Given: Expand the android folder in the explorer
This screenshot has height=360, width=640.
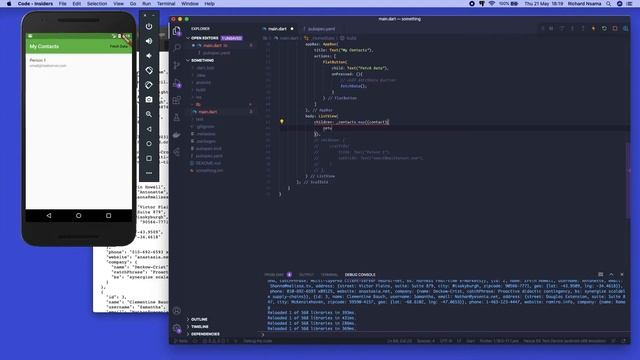Looking at the screenshot, I should [203, 82].
